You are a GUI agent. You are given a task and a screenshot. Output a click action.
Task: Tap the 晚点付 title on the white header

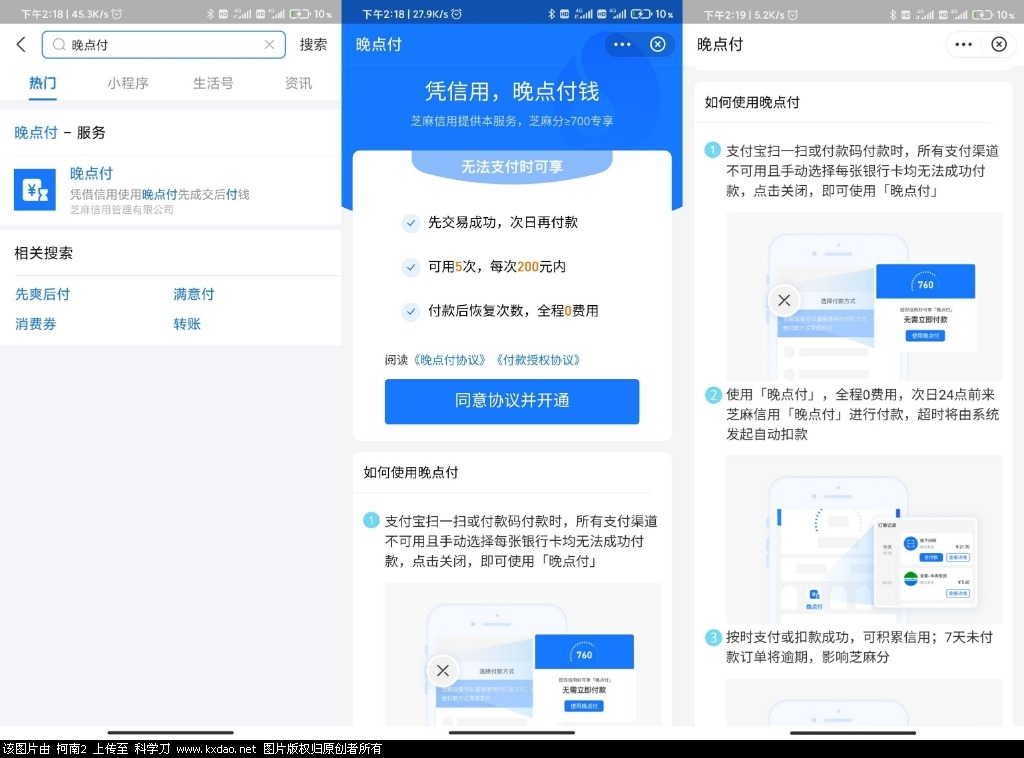tap(720, 44)
